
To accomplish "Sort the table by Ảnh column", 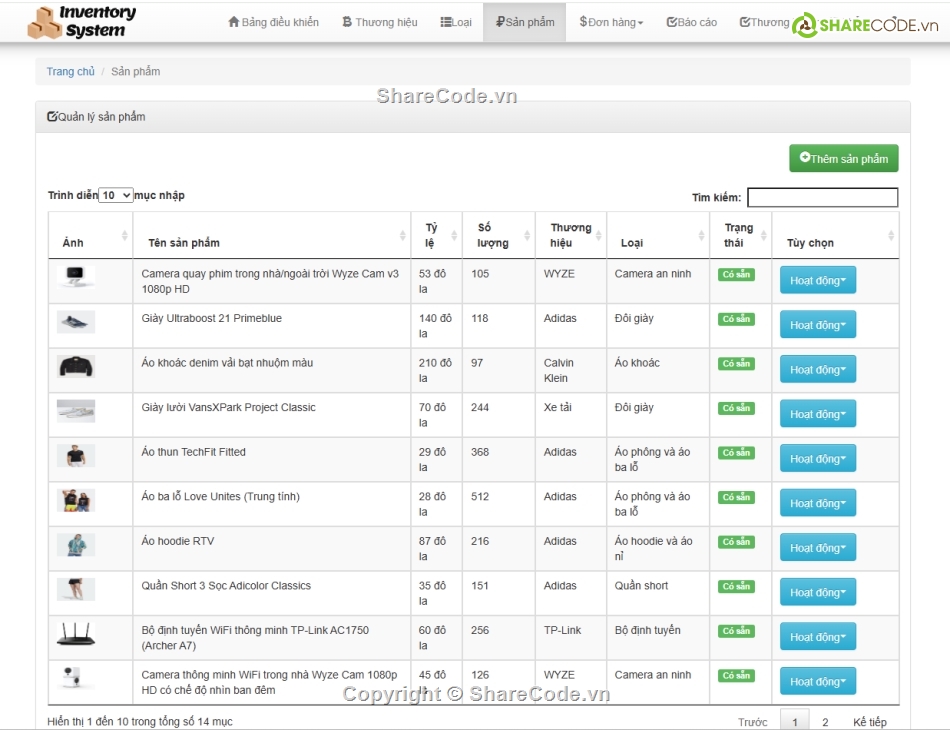I will [x=91, y=236].
